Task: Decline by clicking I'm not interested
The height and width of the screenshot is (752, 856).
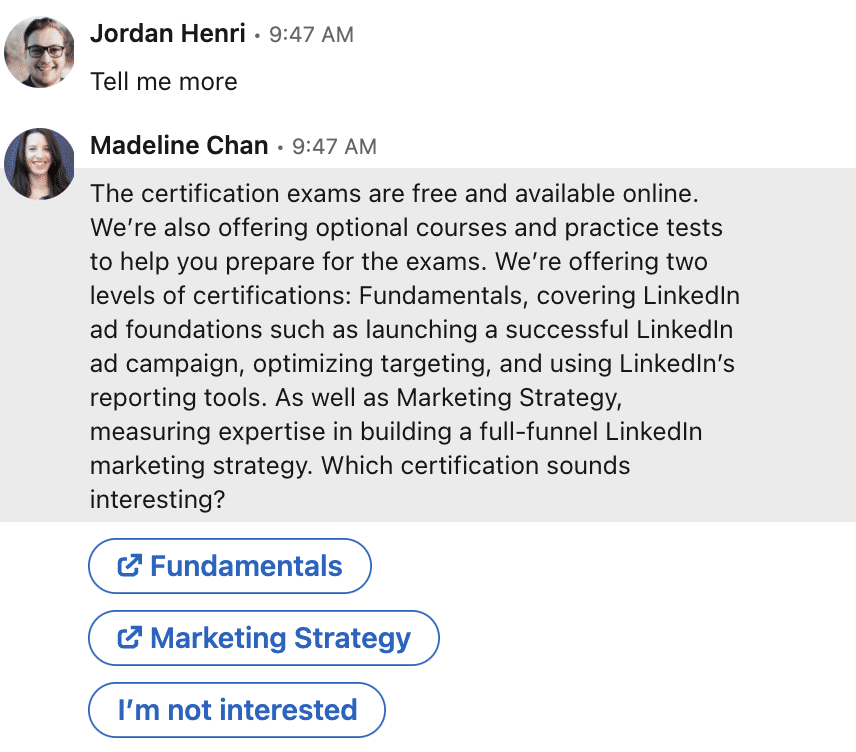Action: [236, 710]
